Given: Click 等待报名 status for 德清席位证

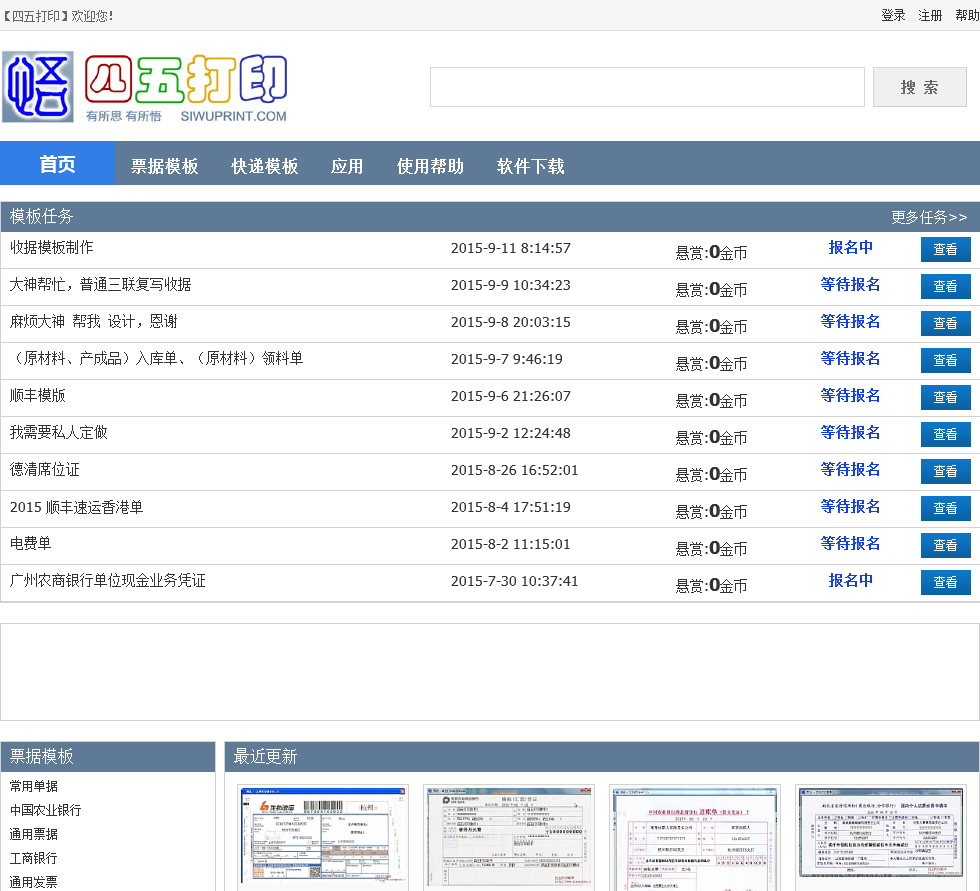Looking at the screenshot, I should click(x=850, y=469).
